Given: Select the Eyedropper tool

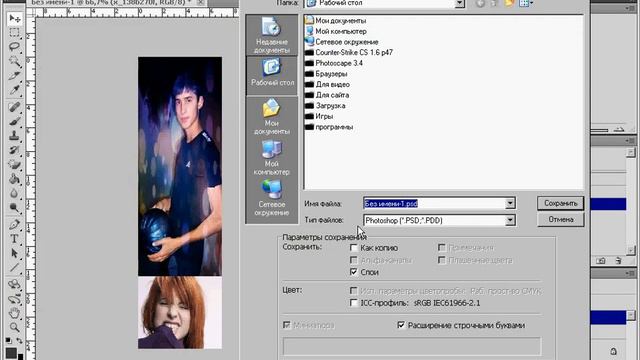Looking at the screenshot, I should click(15, 90).
